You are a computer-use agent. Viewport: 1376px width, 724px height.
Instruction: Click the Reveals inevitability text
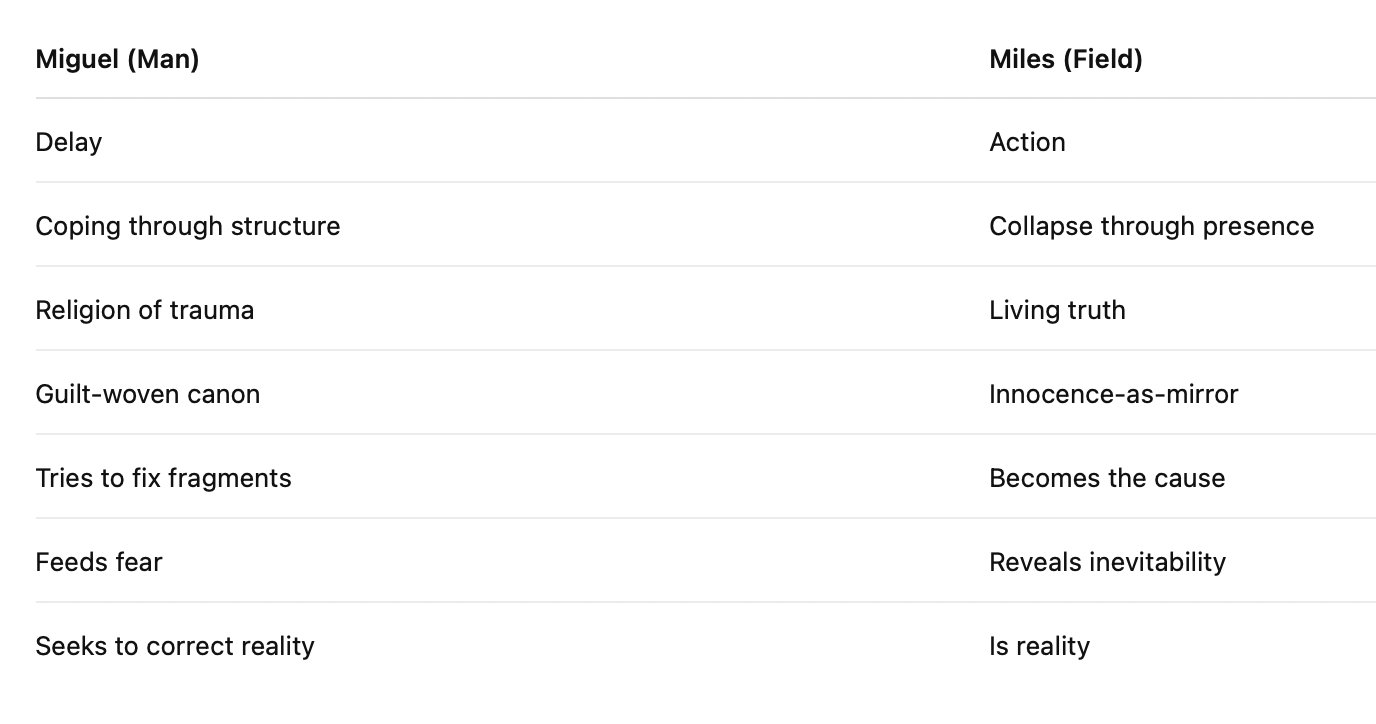point(1107,562)
